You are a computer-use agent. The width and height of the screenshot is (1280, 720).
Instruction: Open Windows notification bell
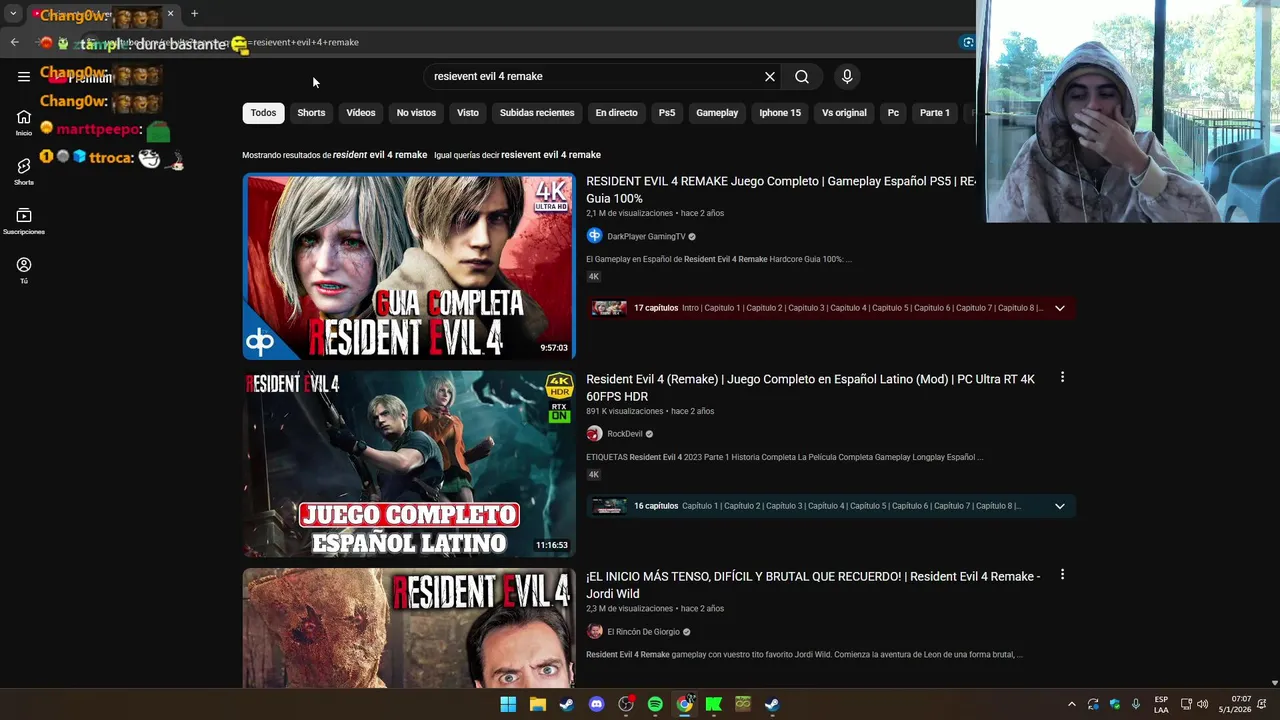click(x=1262, y=704)
